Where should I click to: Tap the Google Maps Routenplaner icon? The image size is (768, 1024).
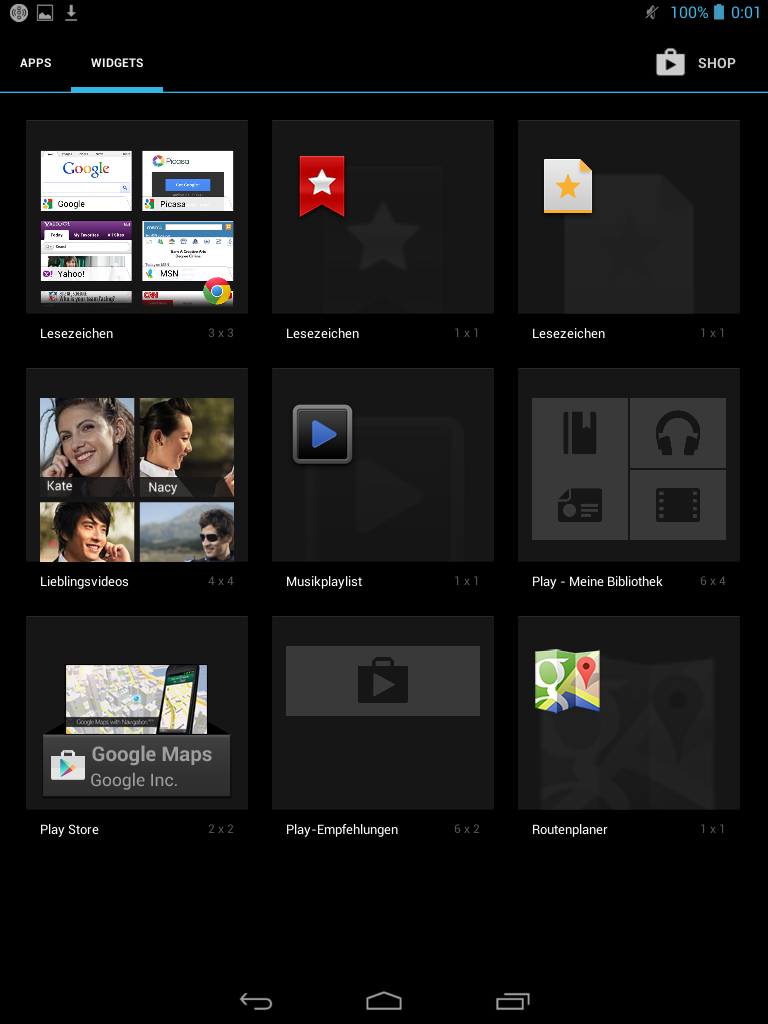[x=567, y=681]
